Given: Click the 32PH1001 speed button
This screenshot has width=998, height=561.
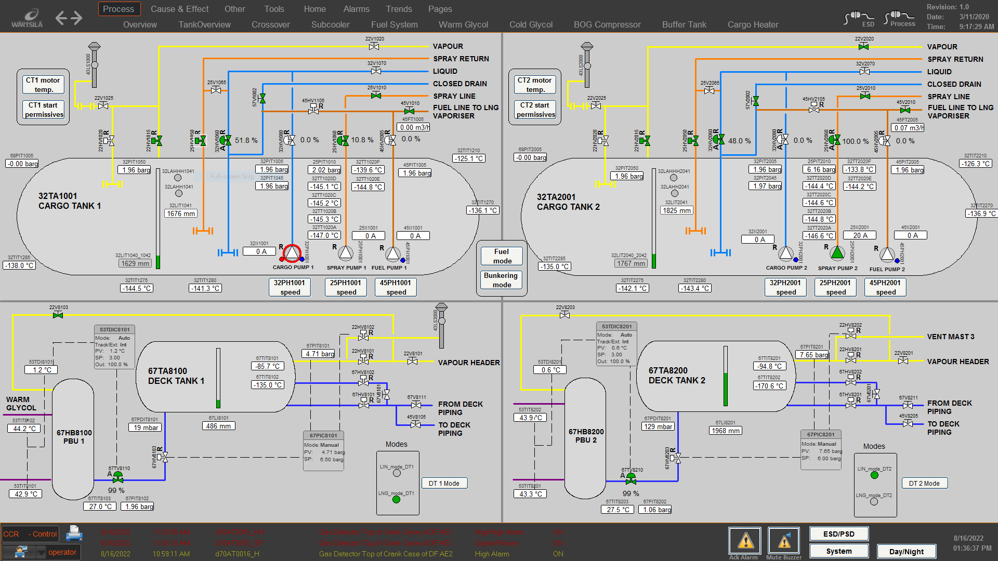Looking at the screenshot, I should coord(290,287).
